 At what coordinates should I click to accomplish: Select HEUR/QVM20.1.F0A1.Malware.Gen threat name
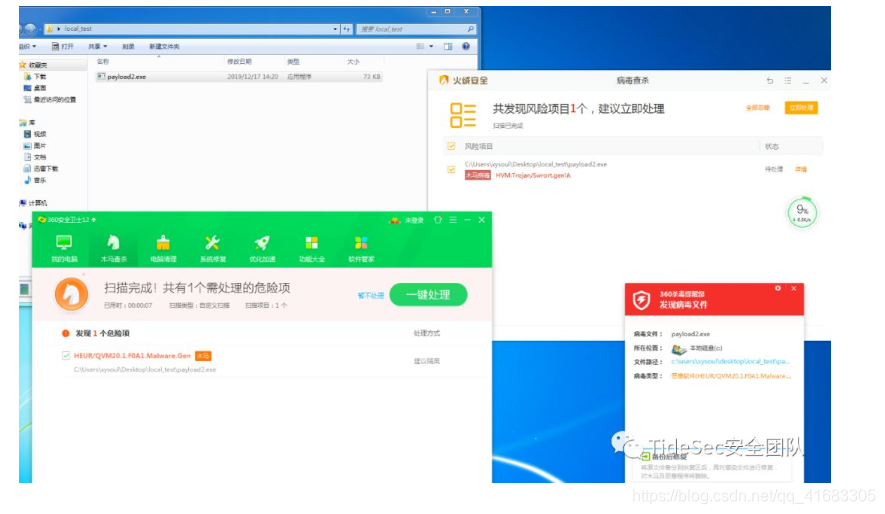132,355
